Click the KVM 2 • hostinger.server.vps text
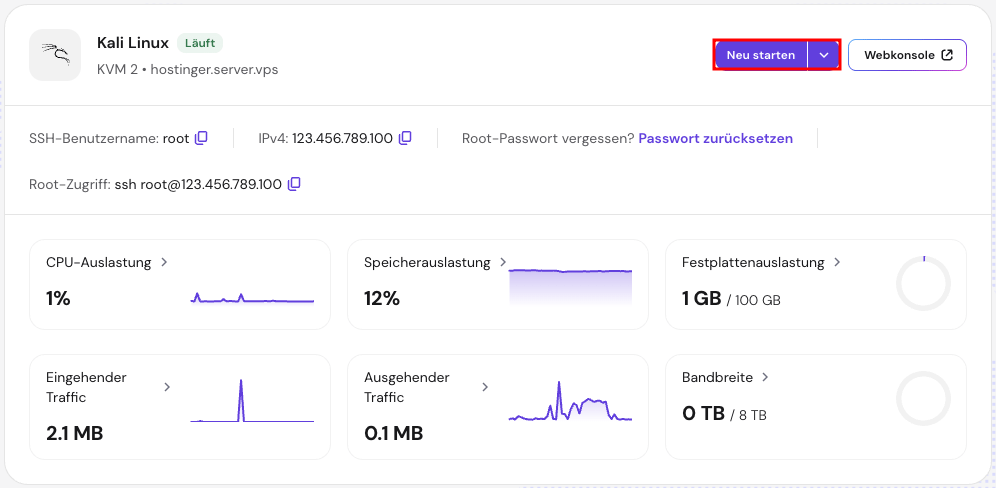Viewport: 996px width, 488px height. pos(187,69)
